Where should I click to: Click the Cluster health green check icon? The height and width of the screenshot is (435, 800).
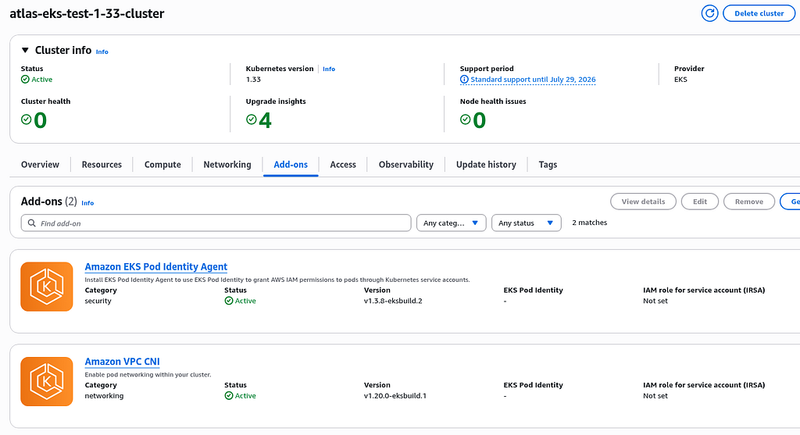pyautogui.click(x=26, y=119)
